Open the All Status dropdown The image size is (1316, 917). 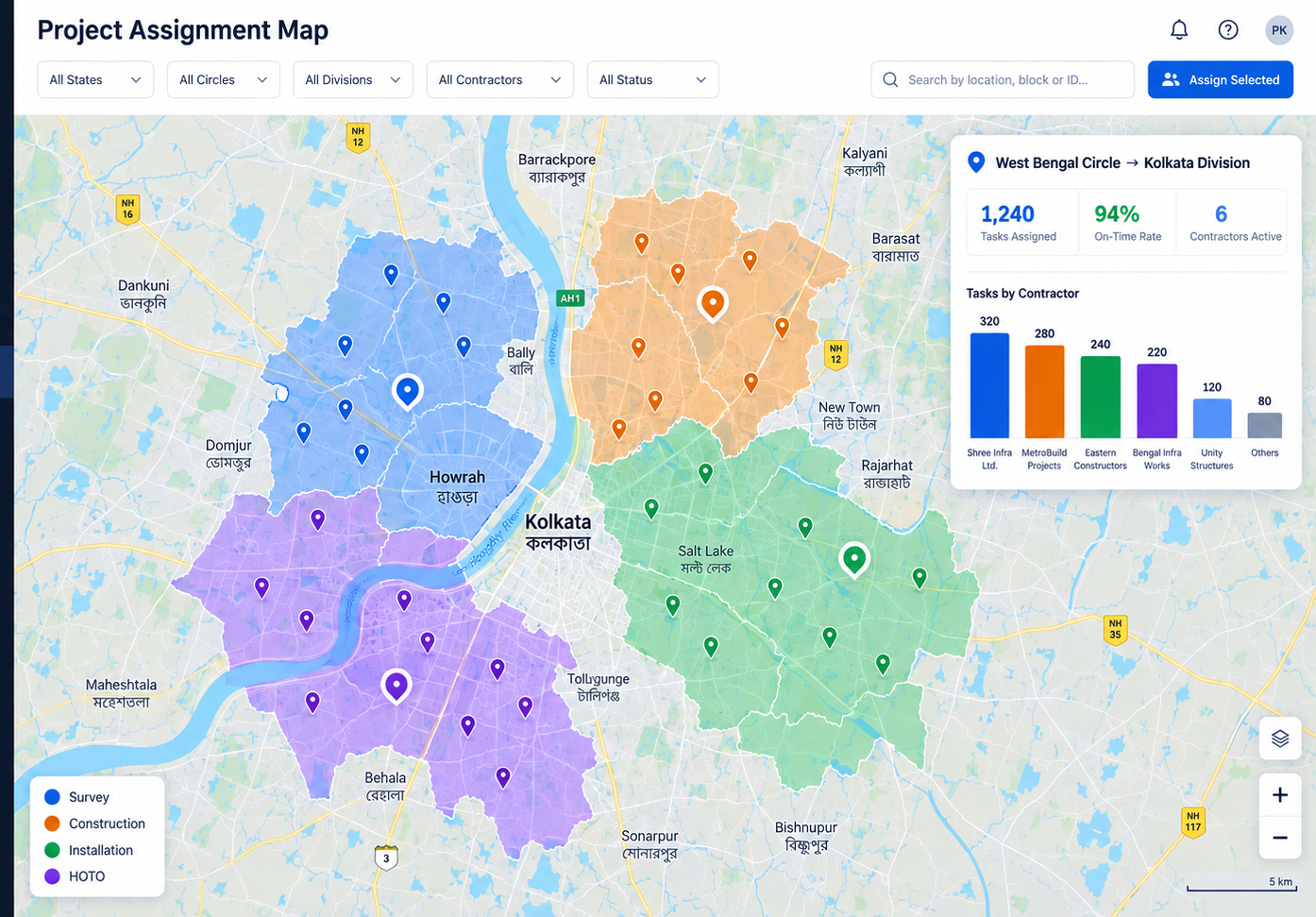[652, 80]
